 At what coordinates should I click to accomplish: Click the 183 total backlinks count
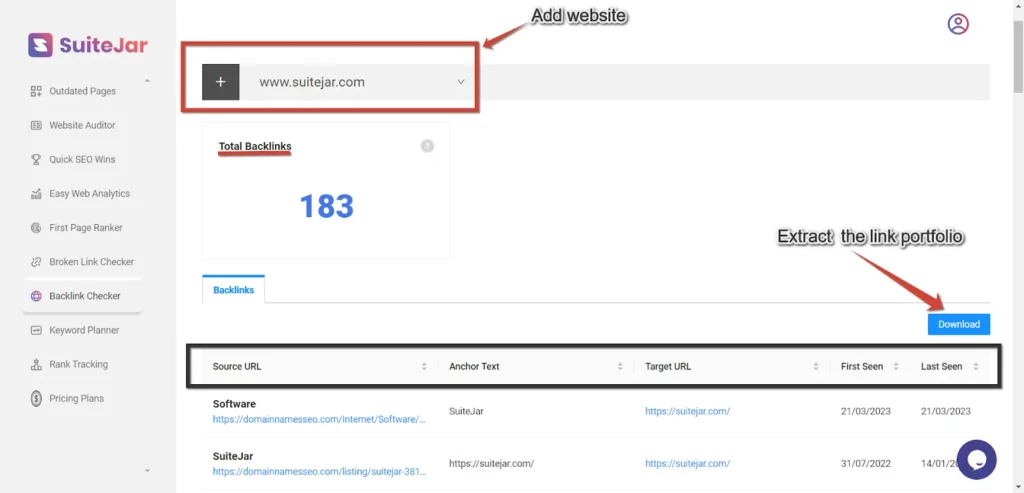pos(327,206)
